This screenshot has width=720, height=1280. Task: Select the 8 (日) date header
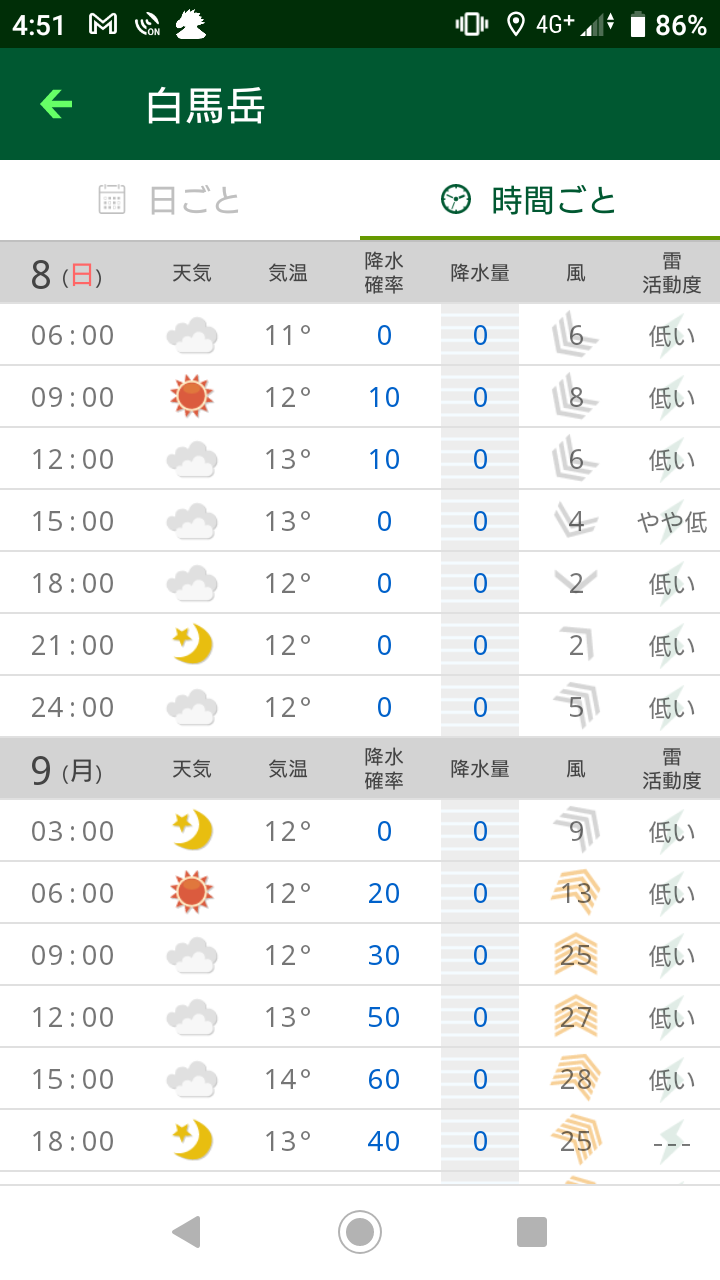point(66,273)
